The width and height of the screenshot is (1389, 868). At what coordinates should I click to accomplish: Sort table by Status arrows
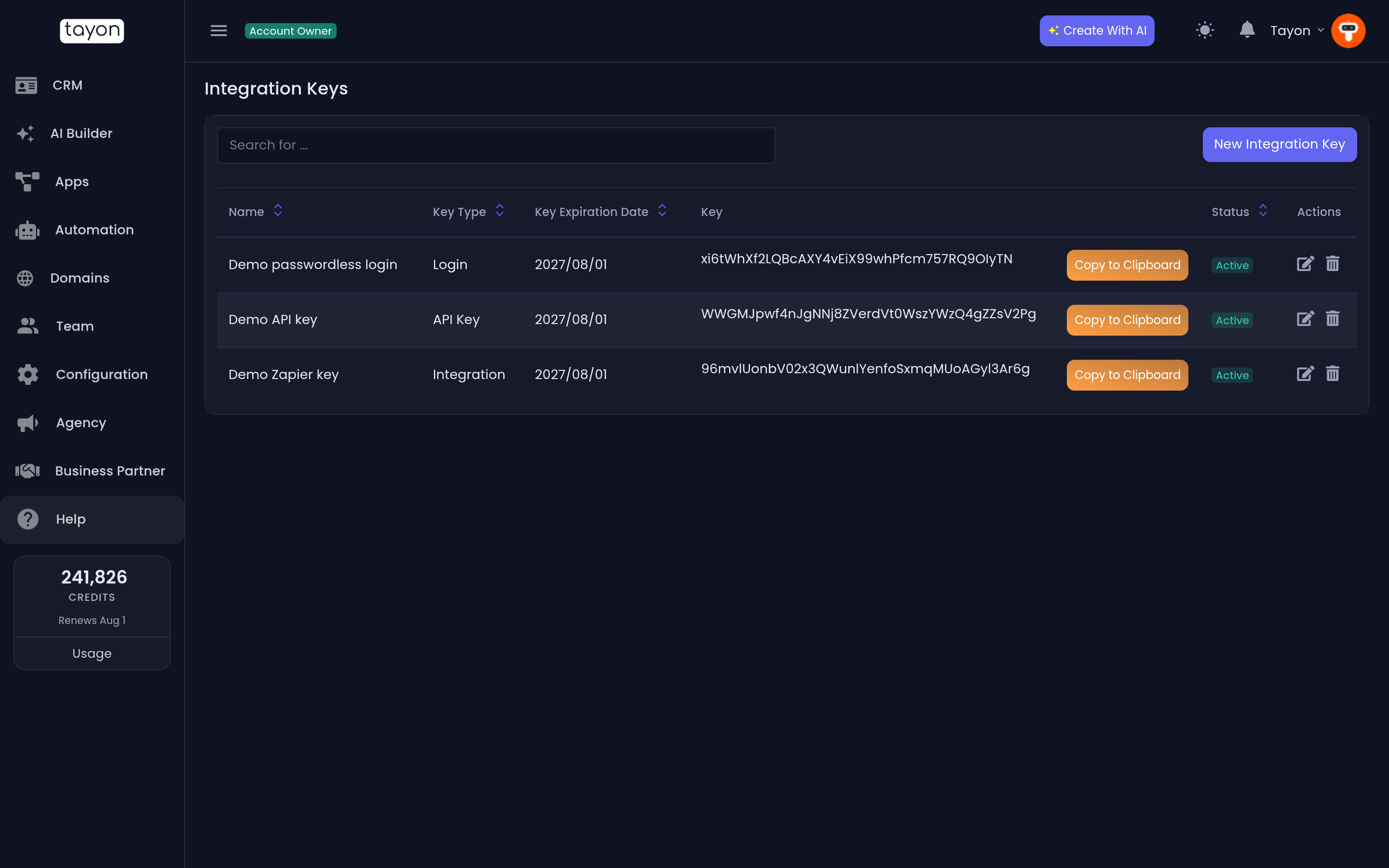click(1263, 211)
